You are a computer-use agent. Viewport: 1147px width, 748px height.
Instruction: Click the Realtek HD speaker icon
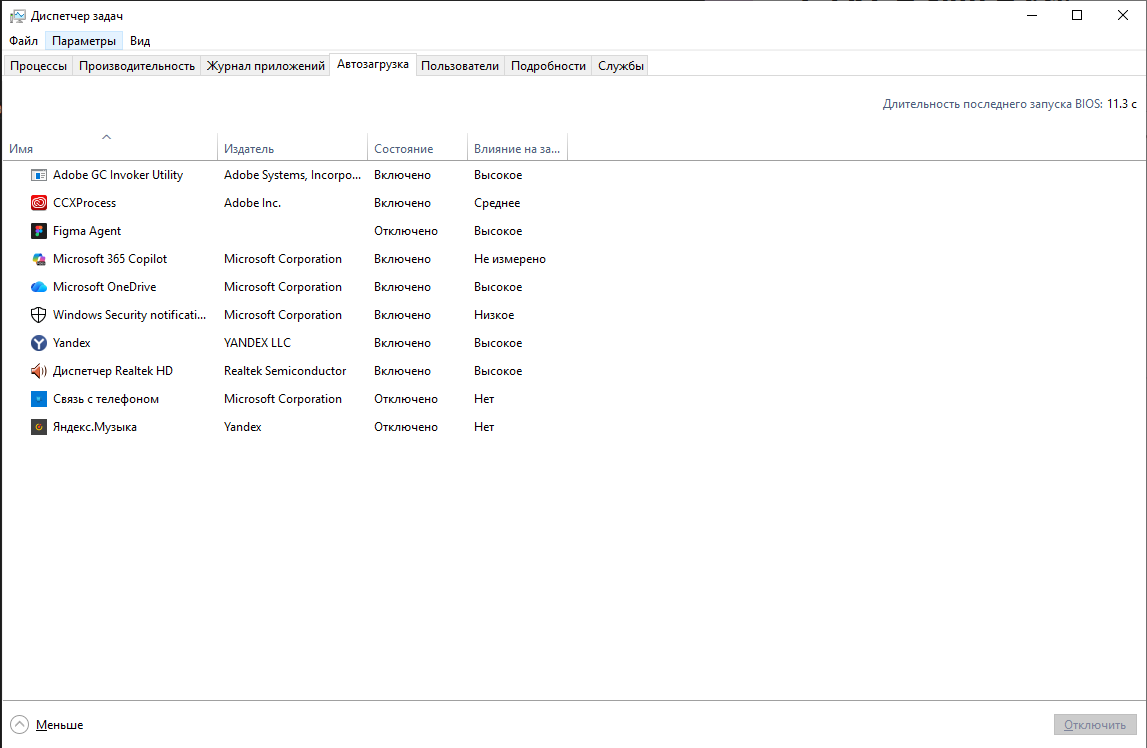(39, 371)
